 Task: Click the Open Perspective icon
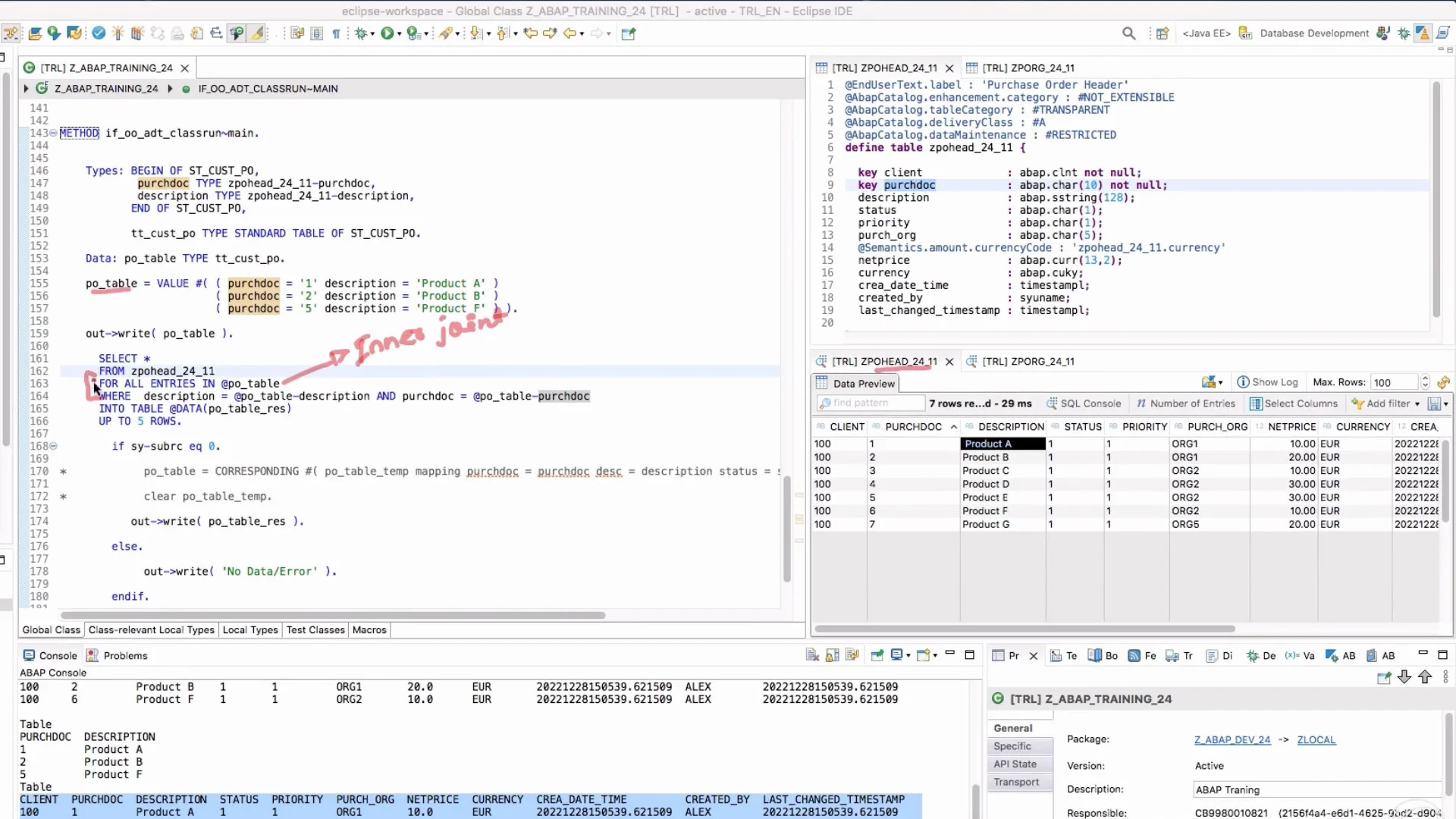pos(1162,33)
